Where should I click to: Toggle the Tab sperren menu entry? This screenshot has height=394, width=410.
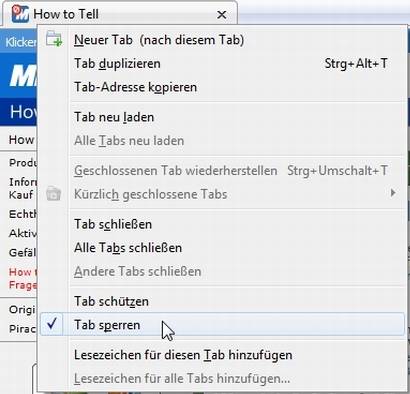(x=222, y=324)
